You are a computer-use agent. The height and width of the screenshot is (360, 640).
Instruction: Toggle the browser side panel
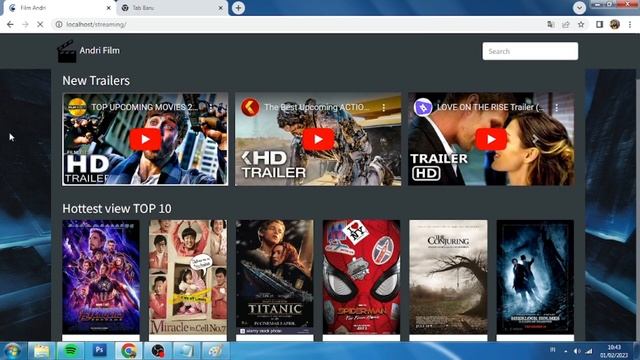599,24
